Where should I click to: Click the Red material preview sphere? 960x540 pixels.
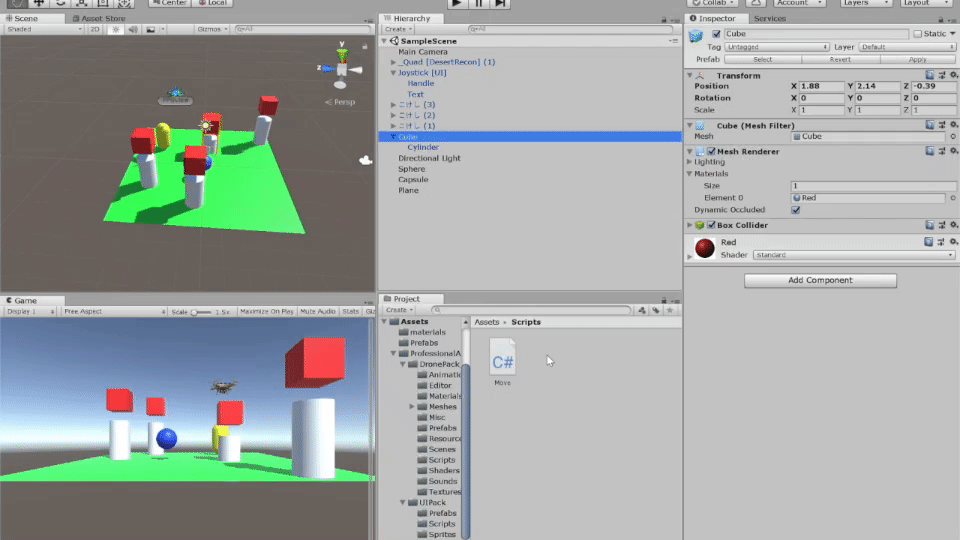tap(705, 248)
